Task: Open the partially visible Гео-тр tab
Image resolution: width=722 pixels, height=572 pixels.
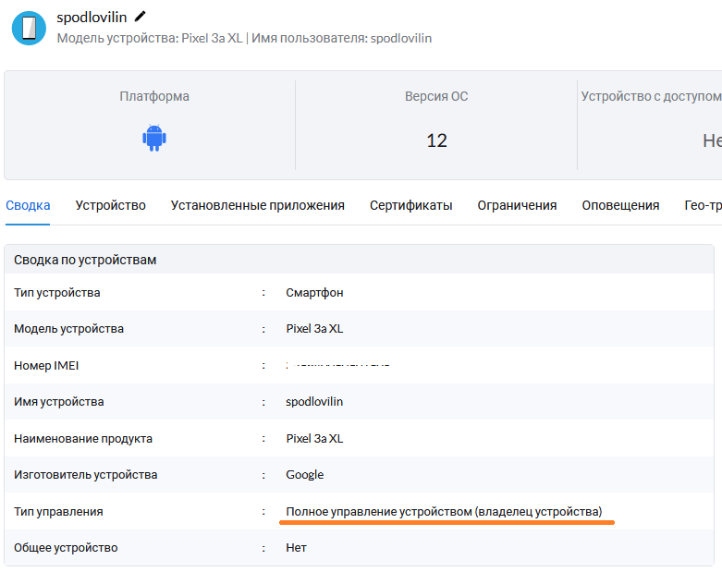Action: tap(702, 205)
